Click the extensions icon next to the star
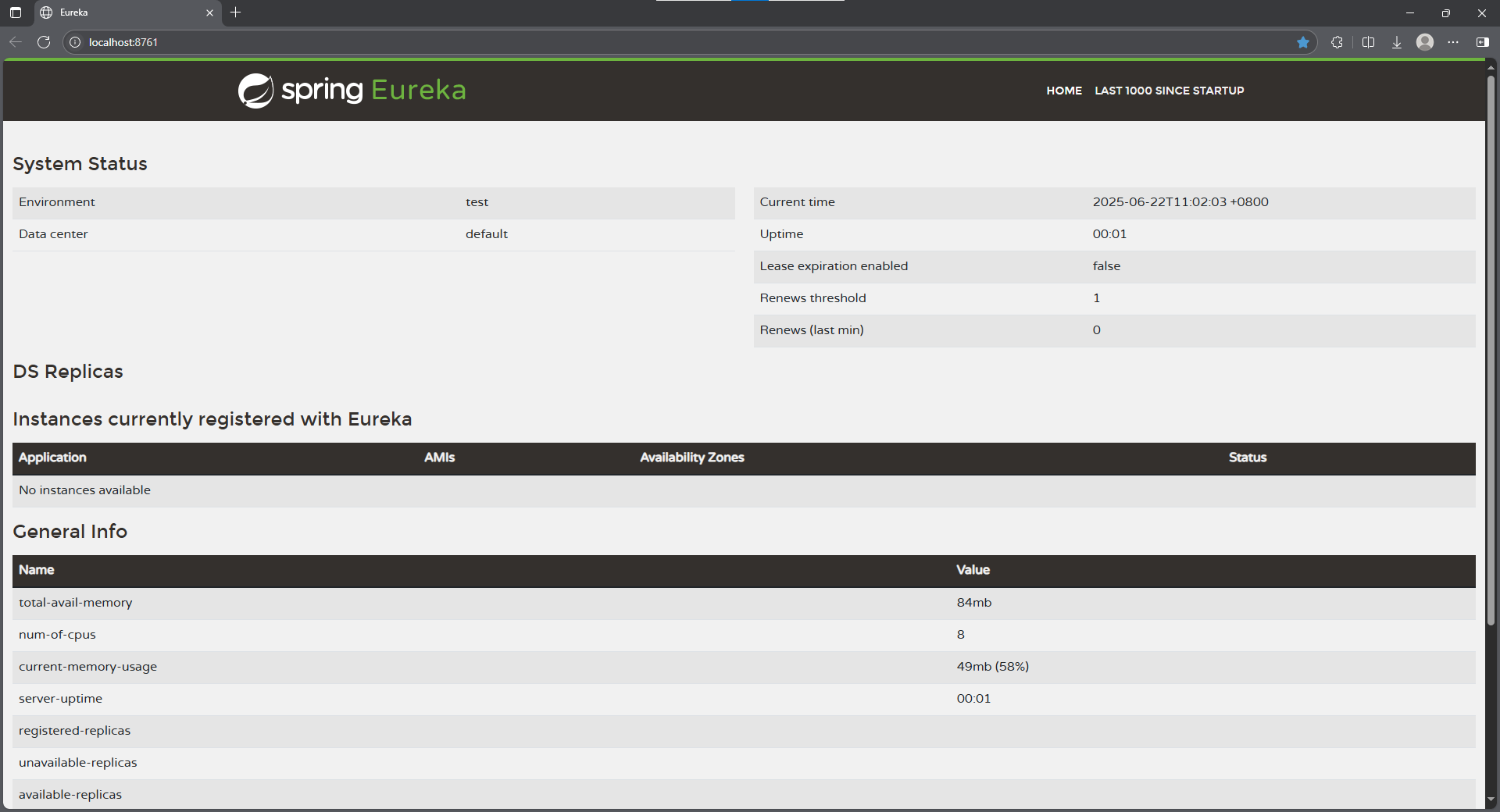The image size is (1500, 812). point(1337,42)
